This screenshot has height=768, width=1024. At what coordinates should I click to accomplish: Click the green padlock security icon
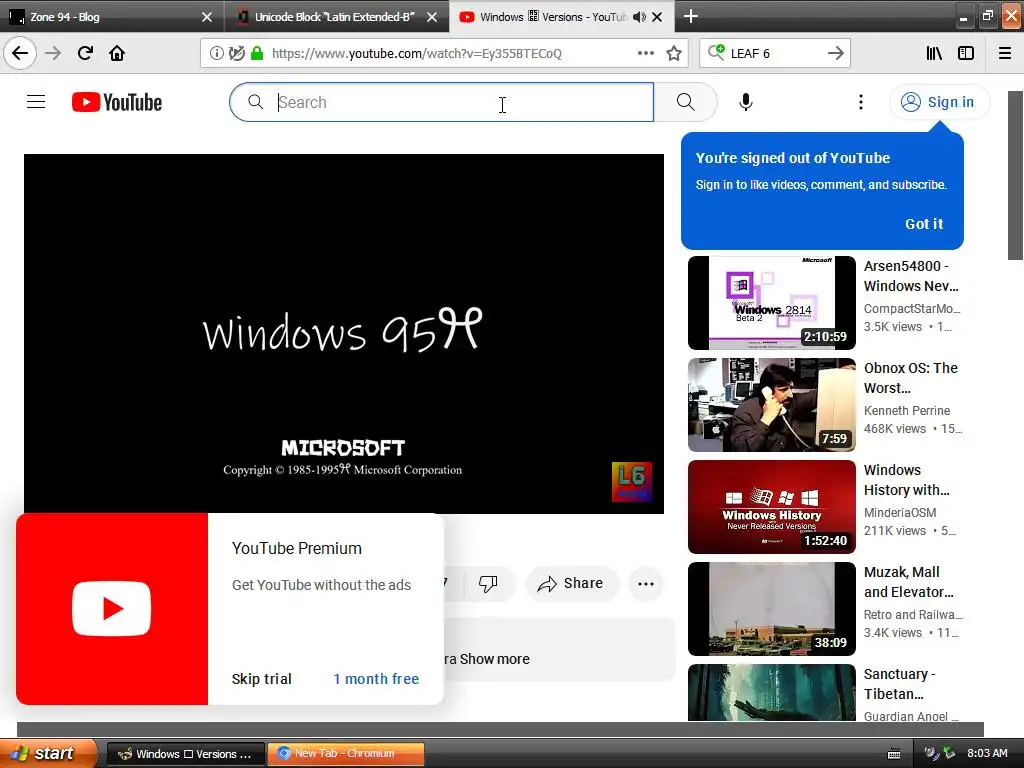(257, 54)
